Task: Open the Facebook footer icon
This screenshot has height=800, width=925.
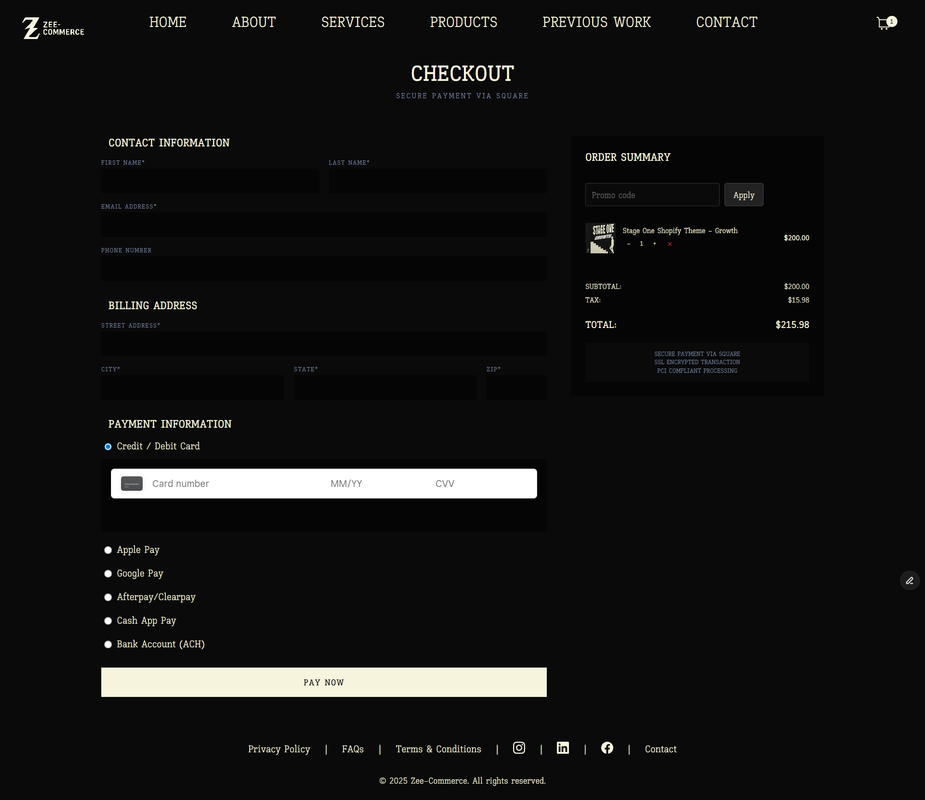Action: (607, 748)
